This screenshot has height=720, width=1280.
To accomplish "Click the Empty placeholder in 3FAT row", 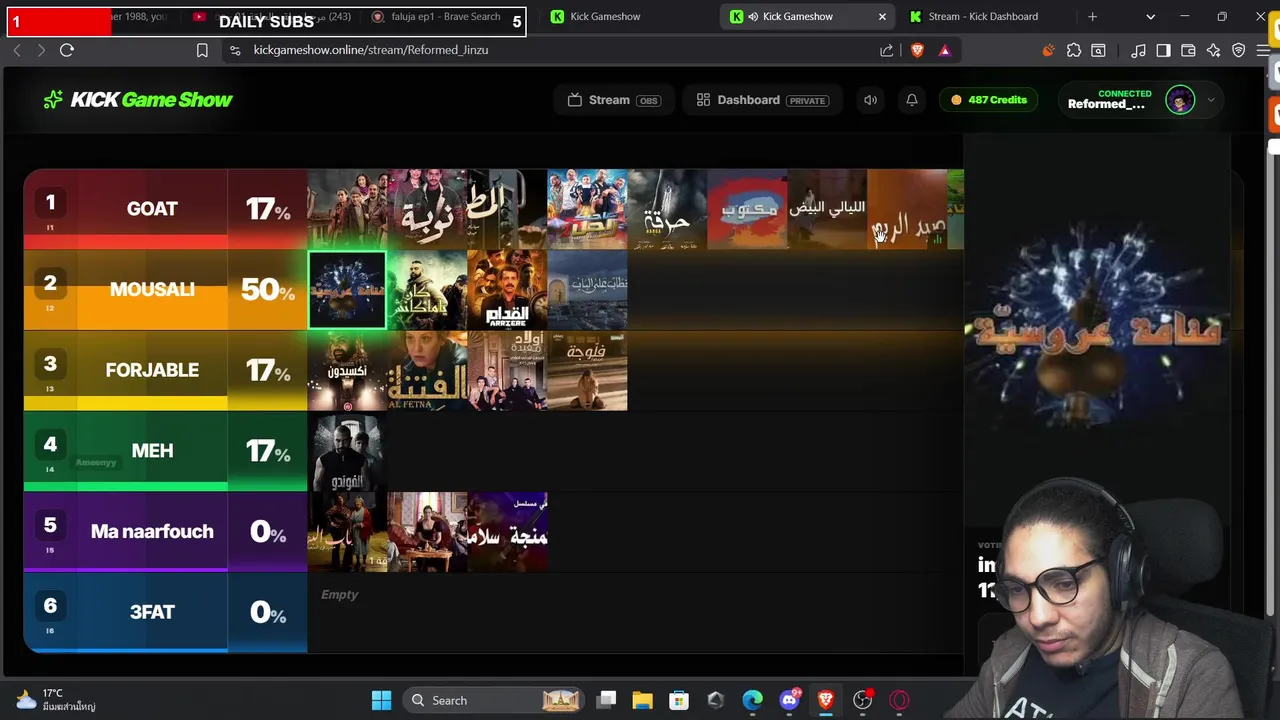I will tap(339, 595).
